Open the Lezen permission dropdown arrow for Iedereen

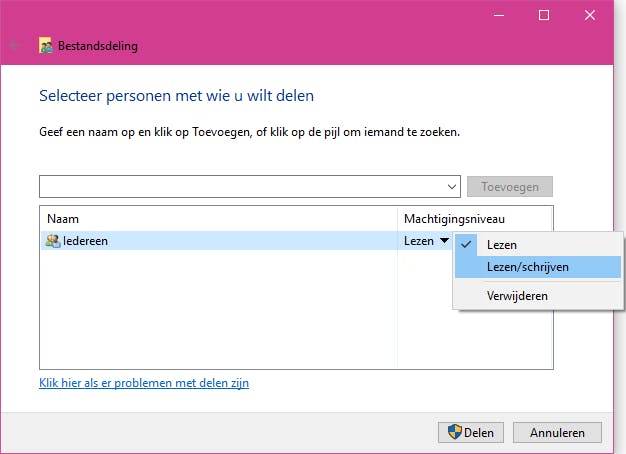(x=444, y=241)
